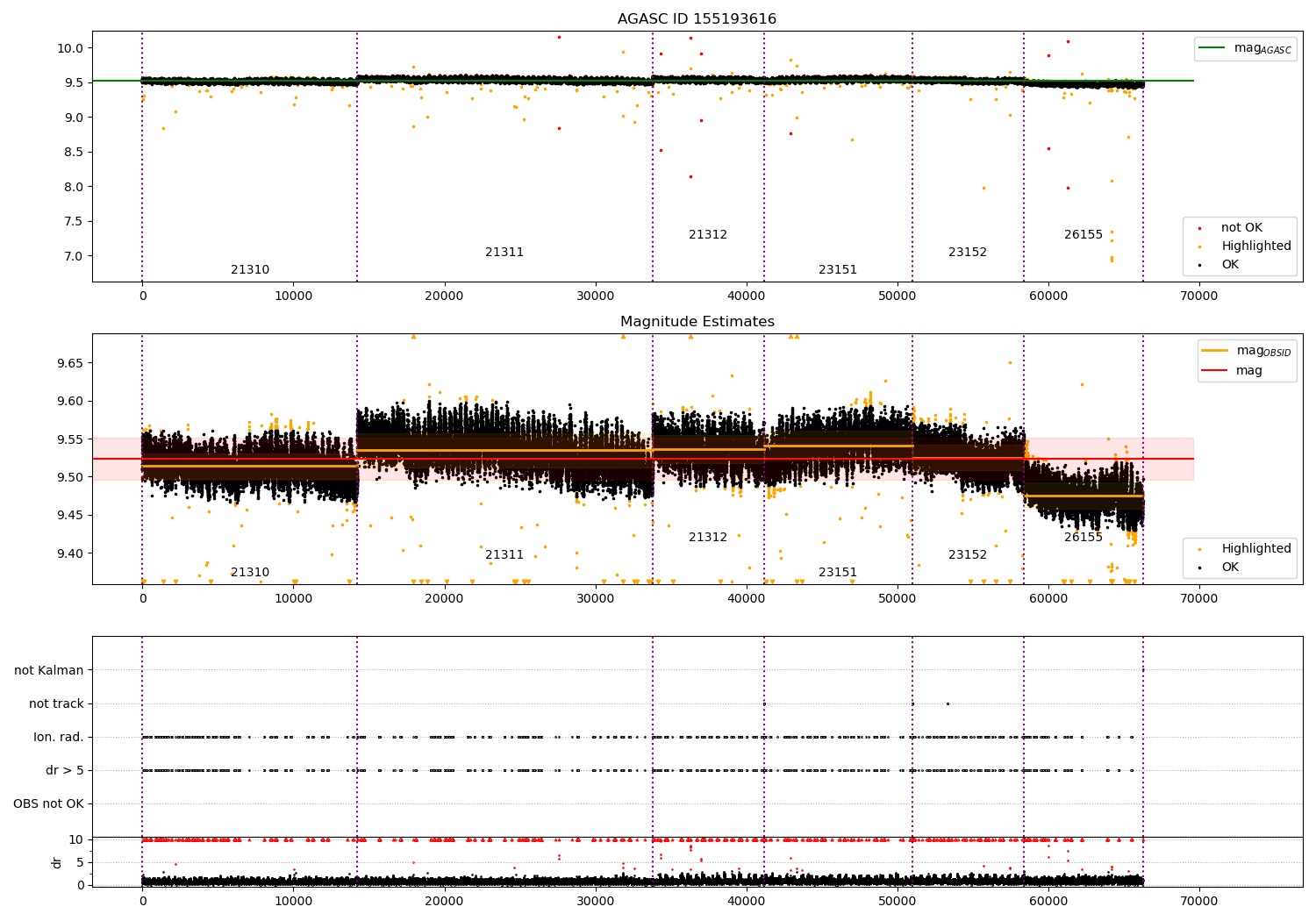Click the plot title 'AGASC ID 155193616'
The height and width of the screenshot is (921, 1316).
[x=697, y=19]
